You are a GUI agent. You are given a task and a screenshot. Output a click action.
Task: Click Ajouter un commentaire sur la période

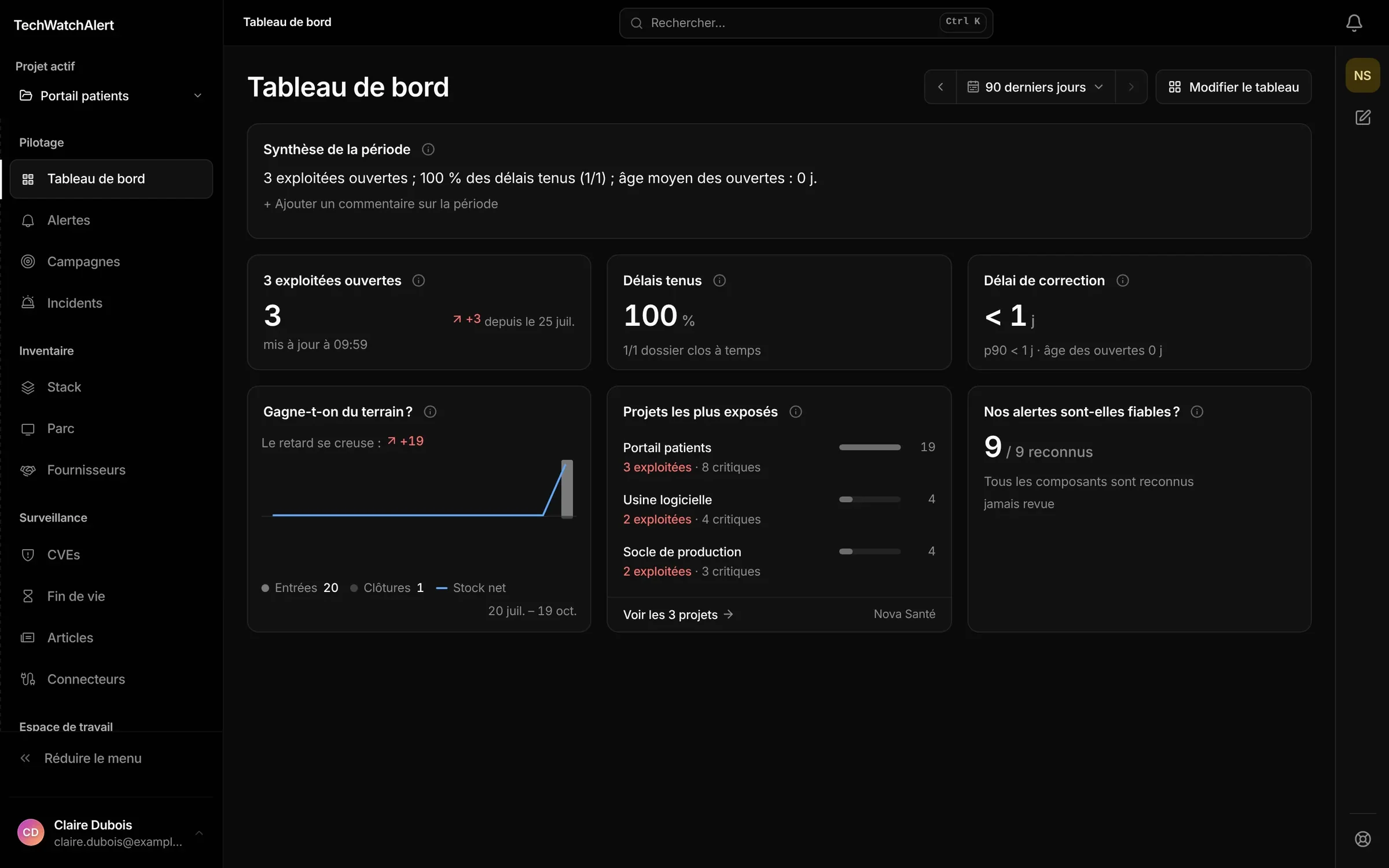(381, 204)
